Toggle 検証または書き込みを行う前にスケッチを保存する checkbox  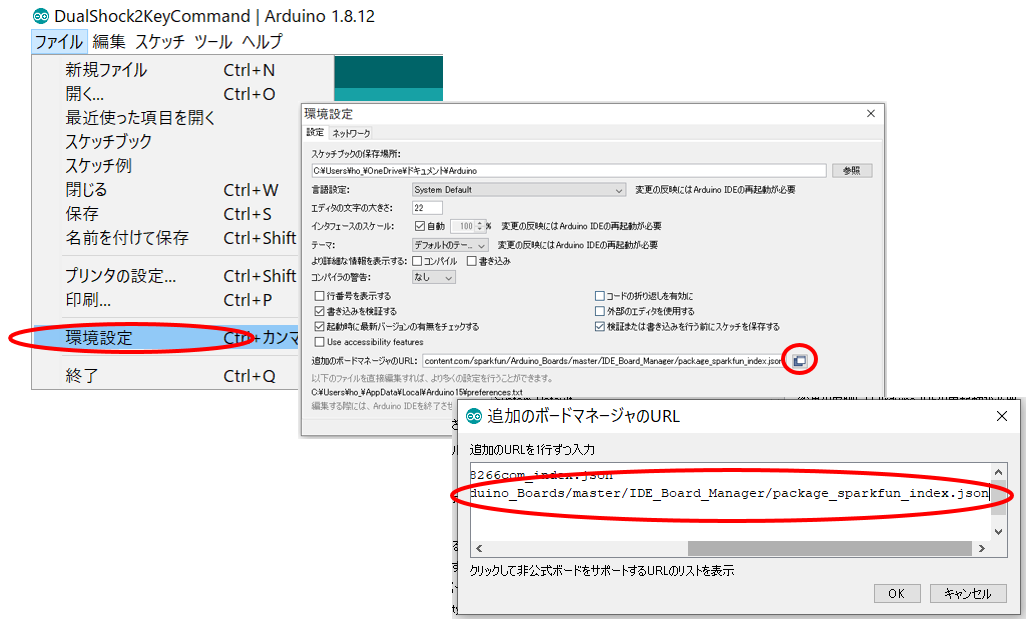(x=599, y=326)
